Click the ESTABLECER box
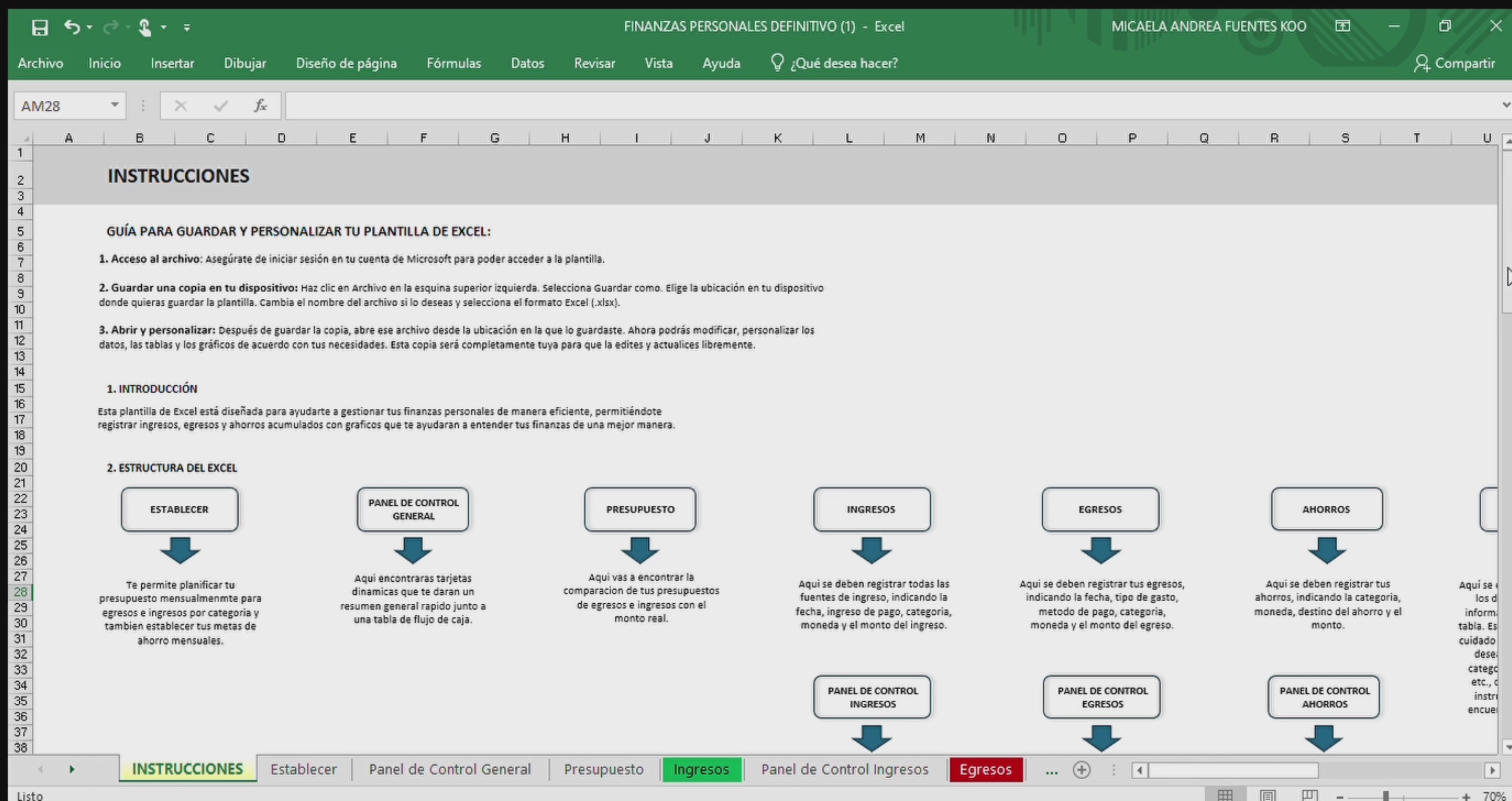This screenshot has width=1512, height=801. pos(180,509)
